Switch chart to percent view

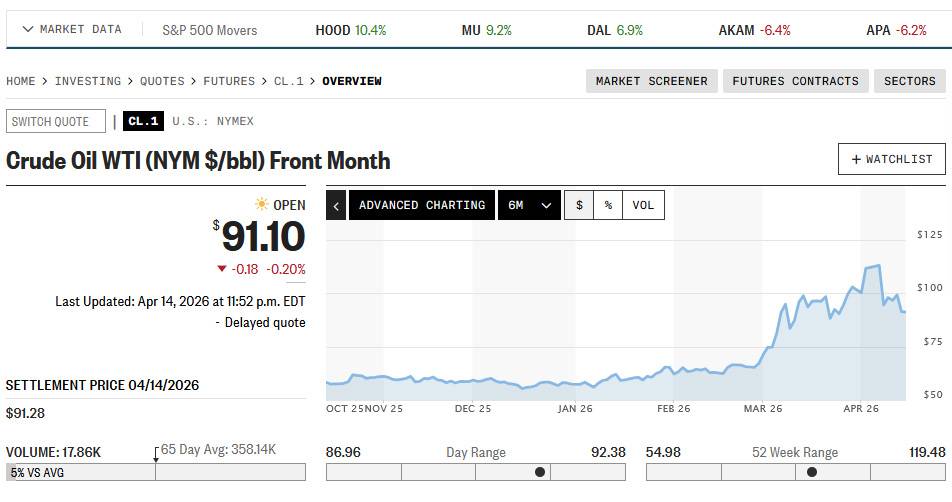pos(608,205)
